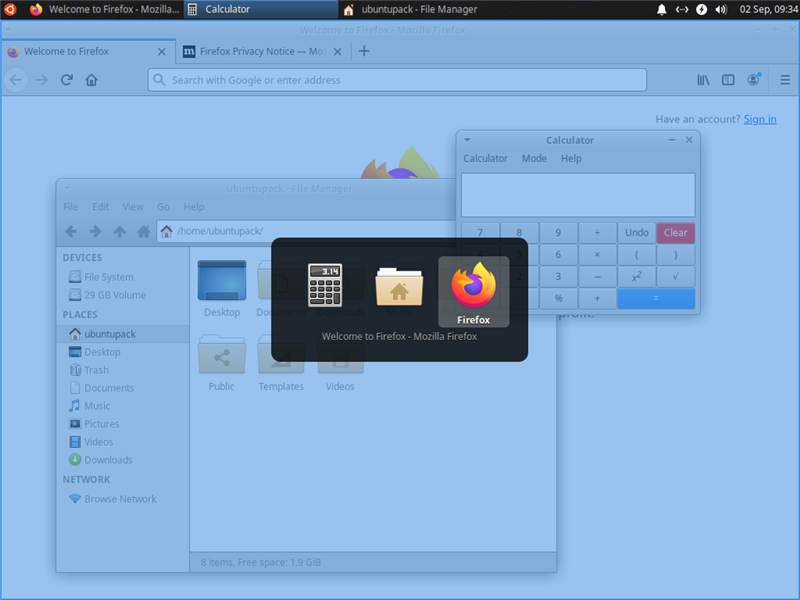Go to the Firefox home page
Viewport: 800px width, 600px height.
(x=91, y=80)
